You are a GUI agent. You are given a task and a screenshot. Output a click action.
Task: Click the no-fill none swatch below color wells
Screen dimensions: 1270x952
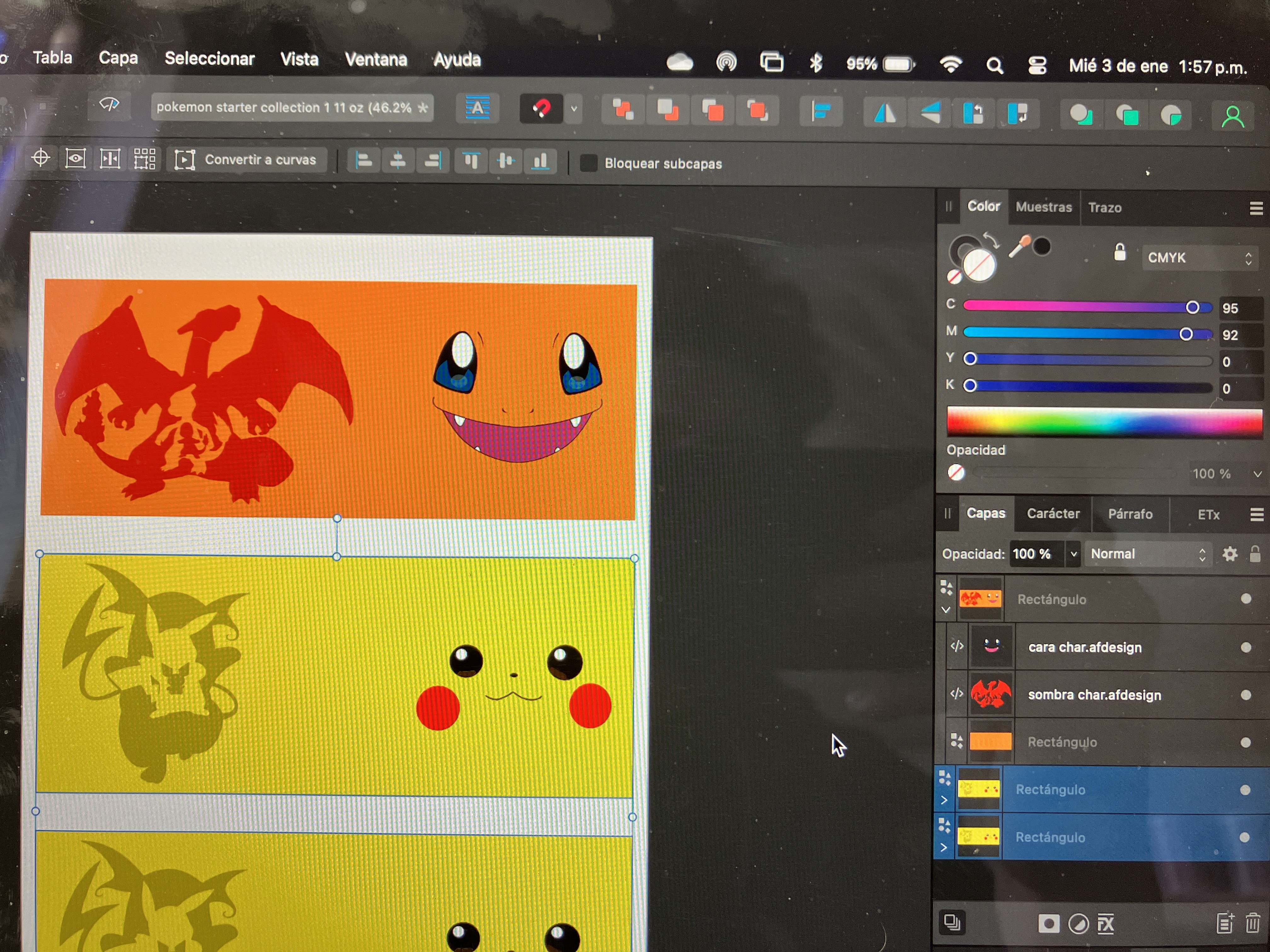pyautogui.click(x=954, y=277)
